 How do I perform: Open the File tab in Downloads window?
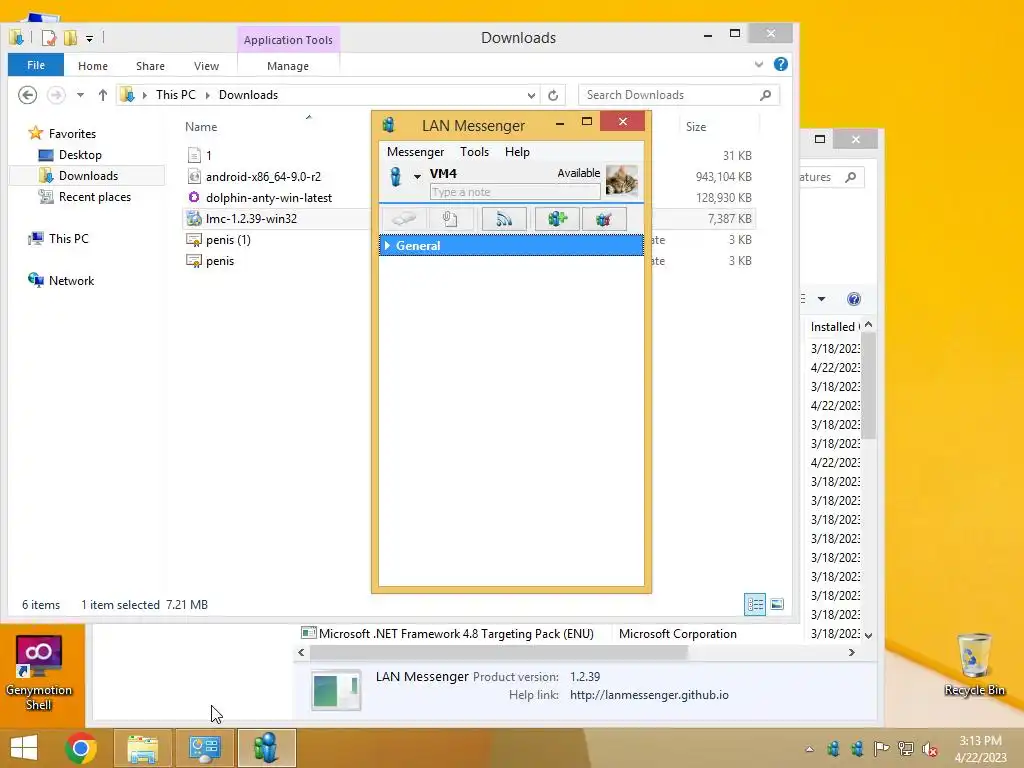pos(36,65)
